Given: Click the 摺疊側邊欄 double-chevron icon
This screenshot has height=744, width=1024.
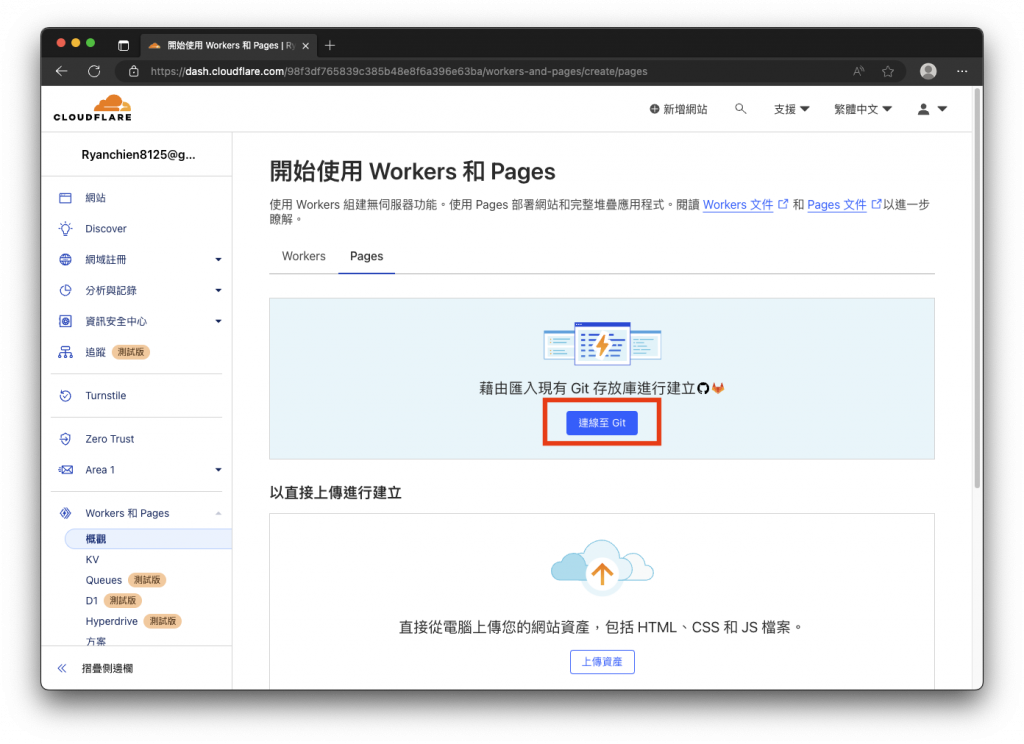Looking at the screenshot, I should 62,668.
